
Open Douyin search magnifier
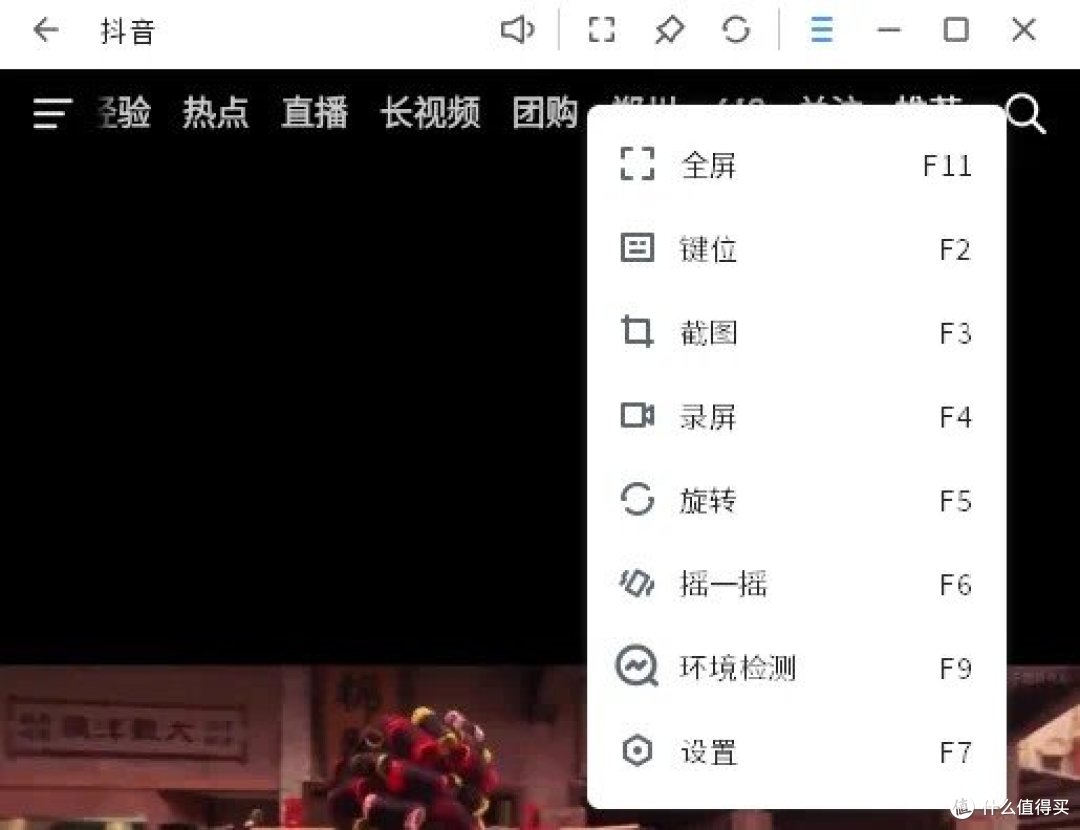pos(1026,114)
